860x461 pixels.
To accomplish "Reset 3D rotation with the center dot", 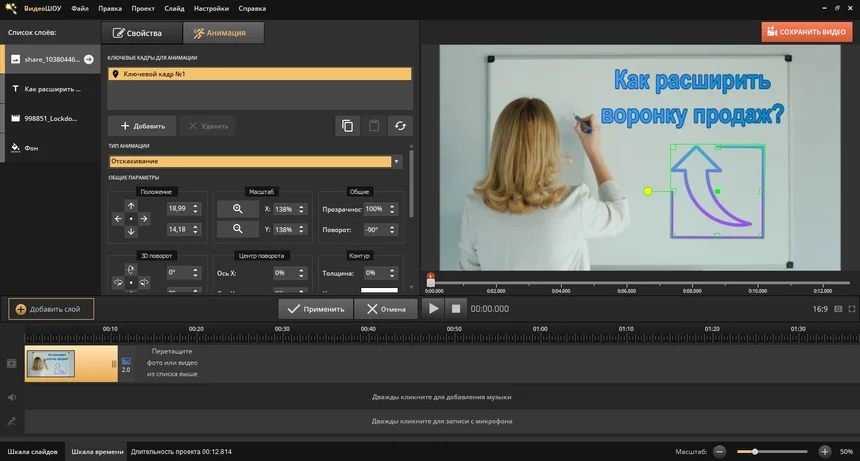I will coord(131,282).
